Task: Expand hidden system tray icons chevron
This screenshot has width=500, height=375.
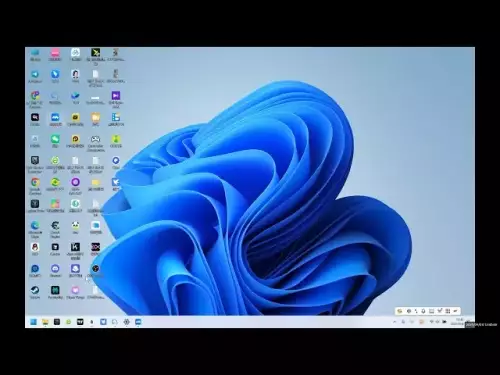Action: coord(395,322)
